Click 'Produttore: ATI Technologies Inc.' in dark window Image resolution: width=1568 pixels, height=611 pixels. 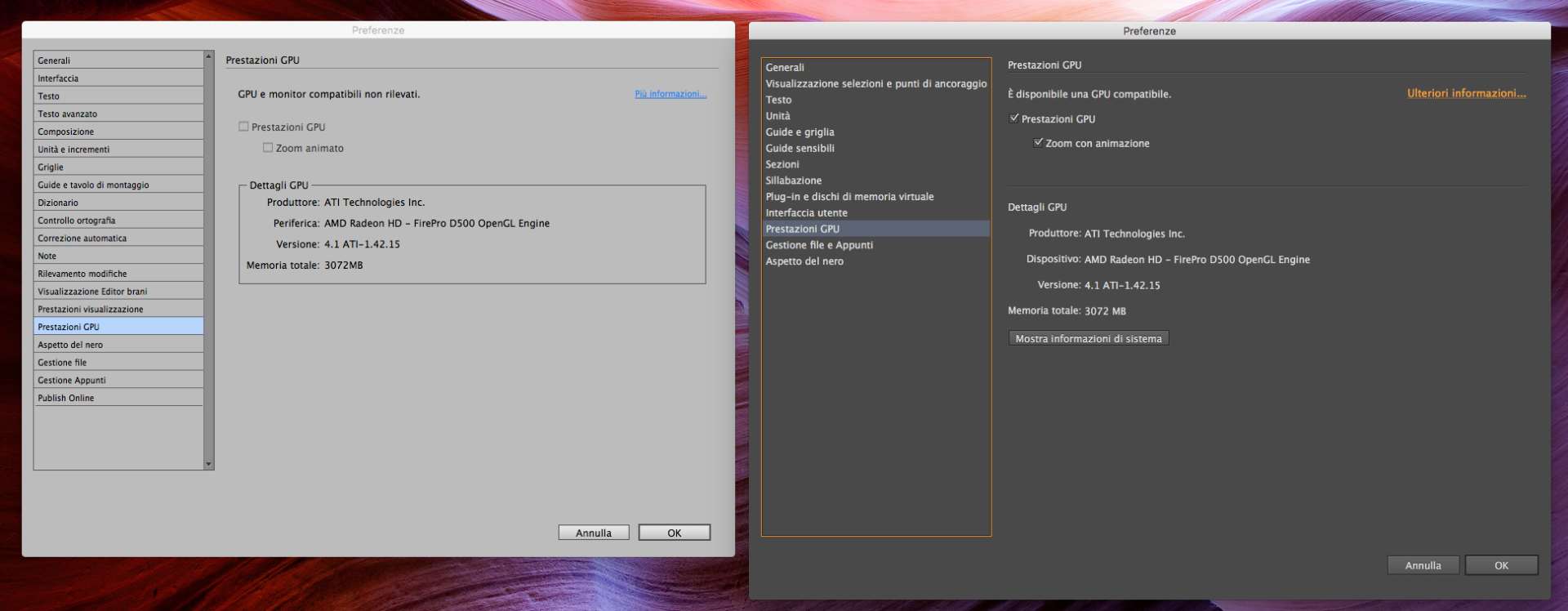pos(1107,234)
